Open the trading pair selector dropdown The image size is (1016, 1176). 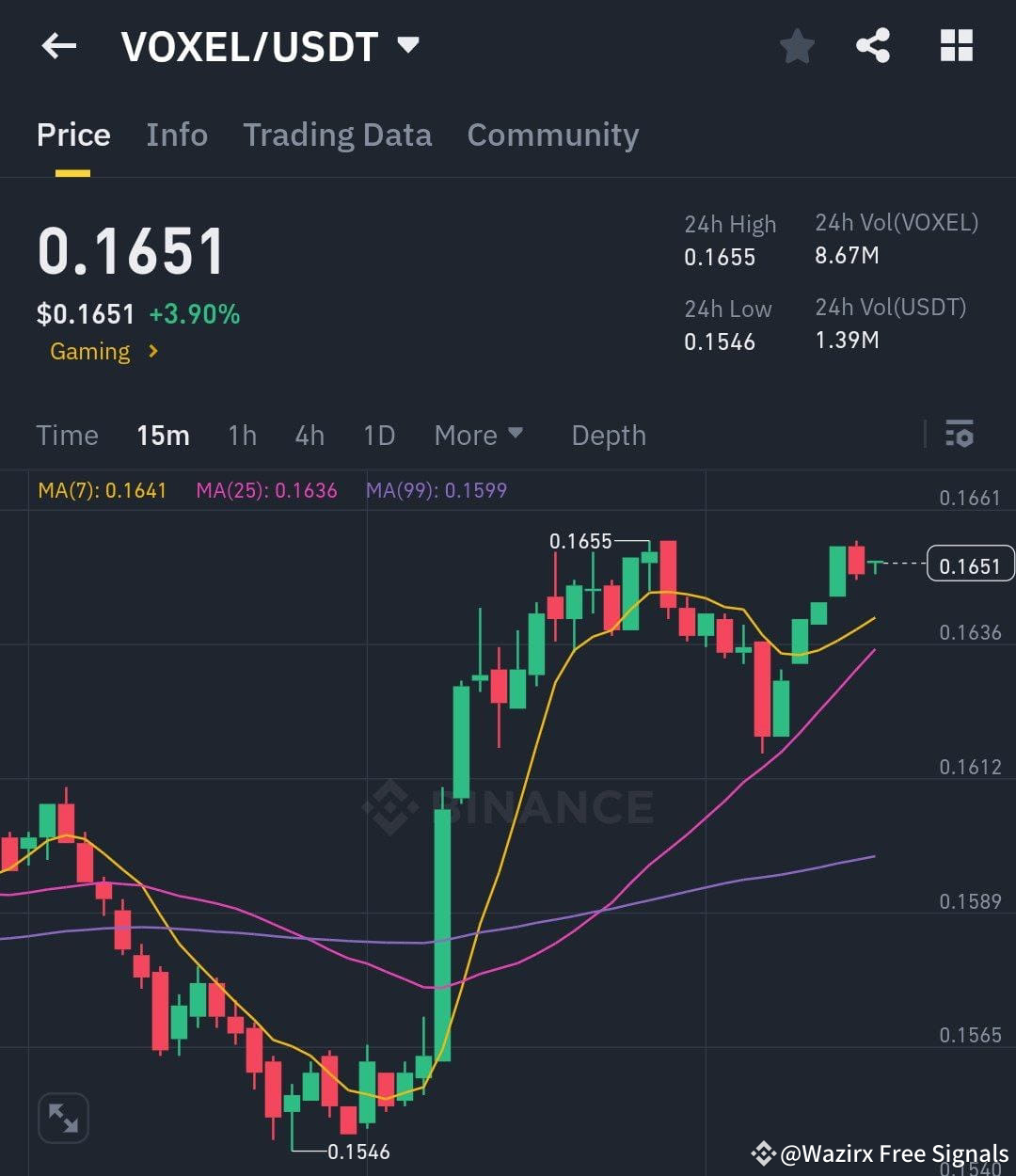coord(408,45)
